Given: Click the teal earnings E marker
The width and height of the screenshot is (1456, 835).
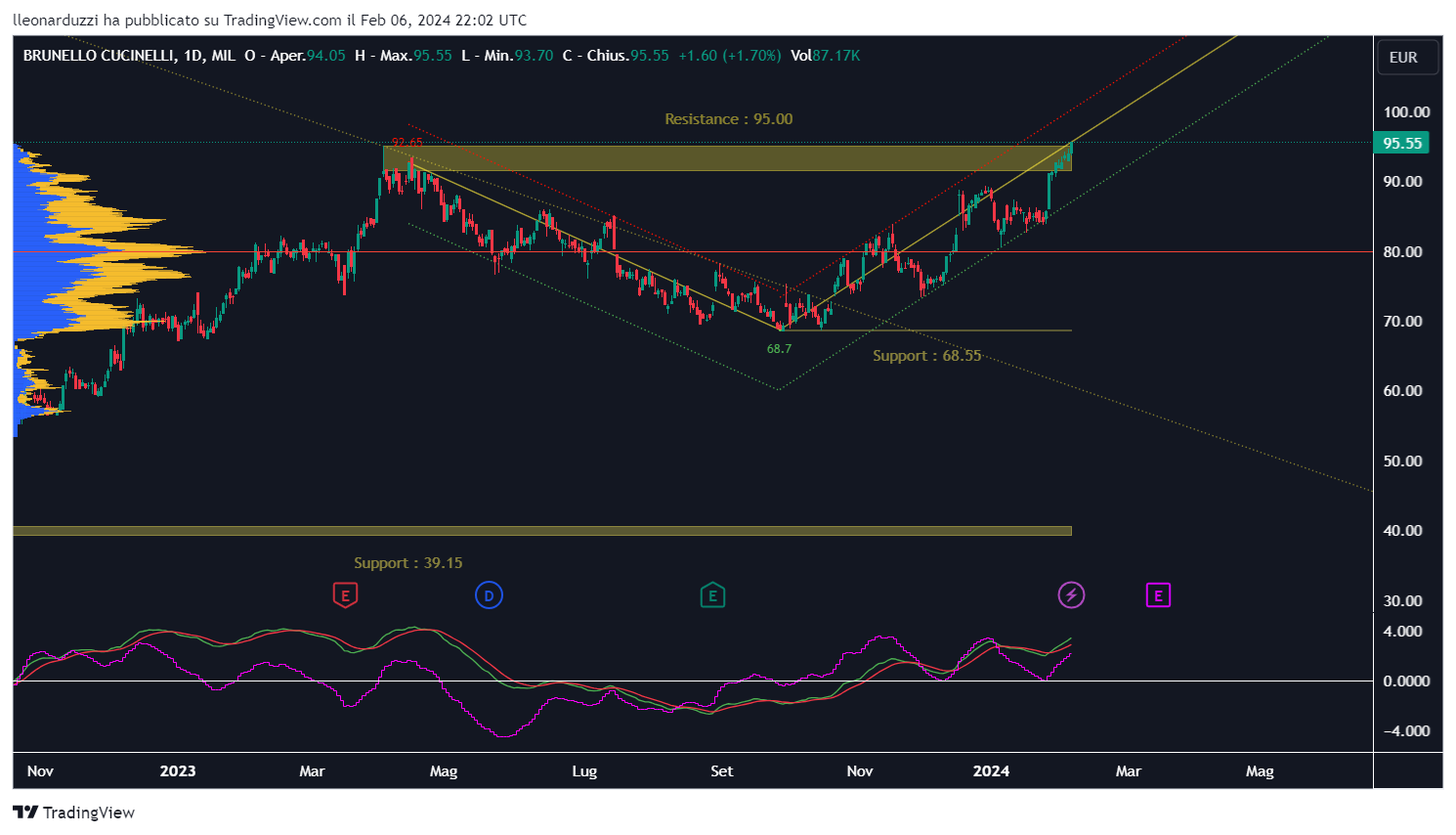Looking at the screenshot, I should click(712, 594).
